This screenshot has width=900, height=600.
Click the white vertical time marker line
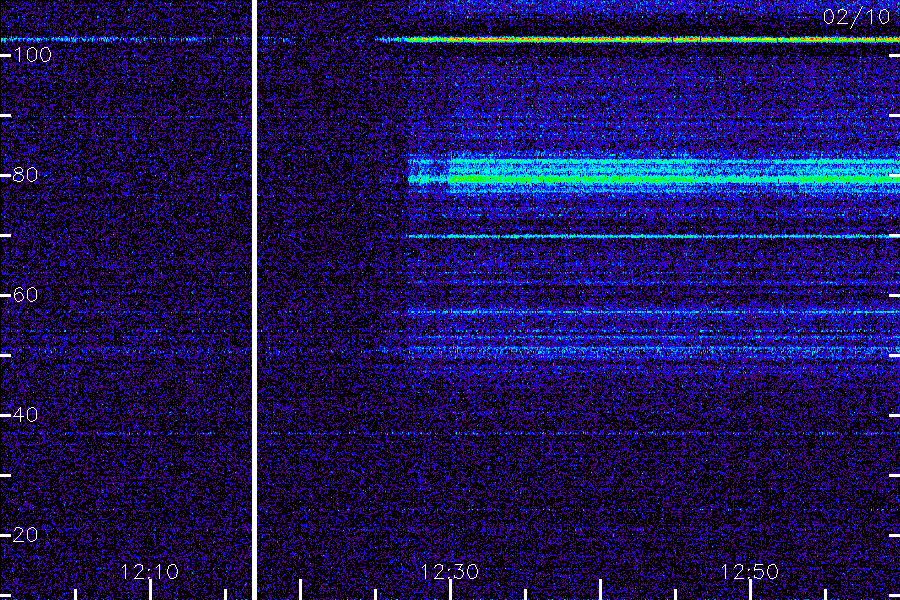tap(254, 300)
